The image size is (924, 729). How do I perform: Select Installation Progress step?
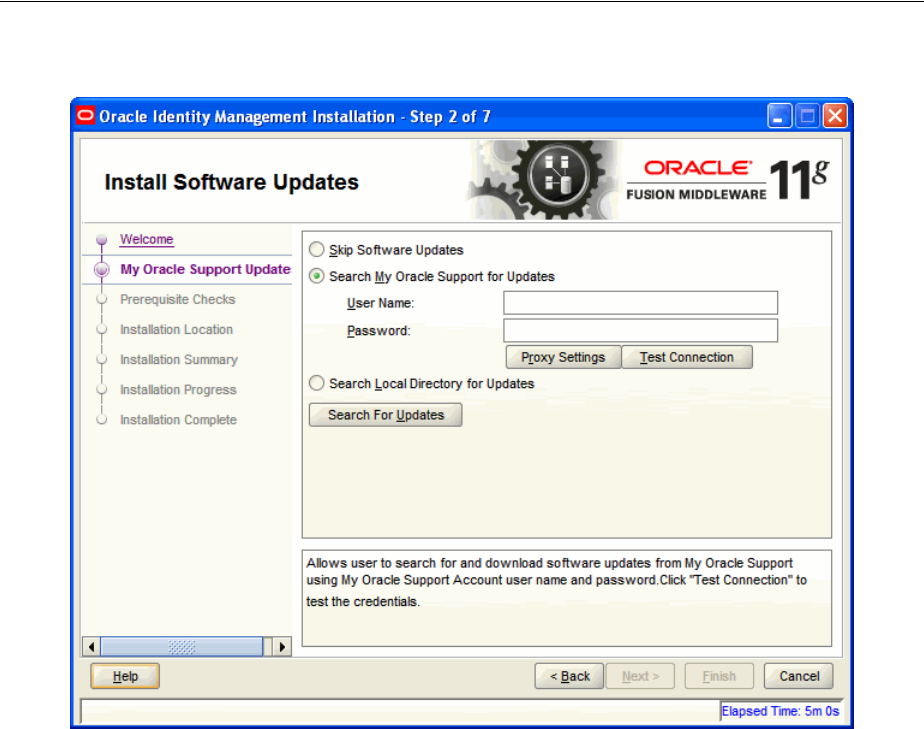[x=178, y=390]
